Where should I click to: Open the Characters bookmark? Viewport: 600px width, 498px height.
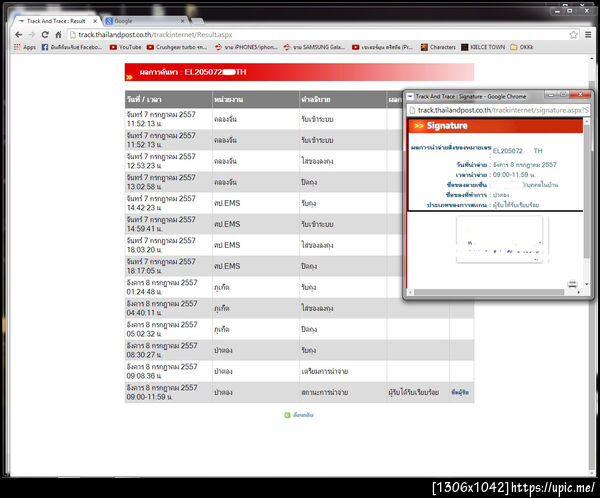[439, 47]
